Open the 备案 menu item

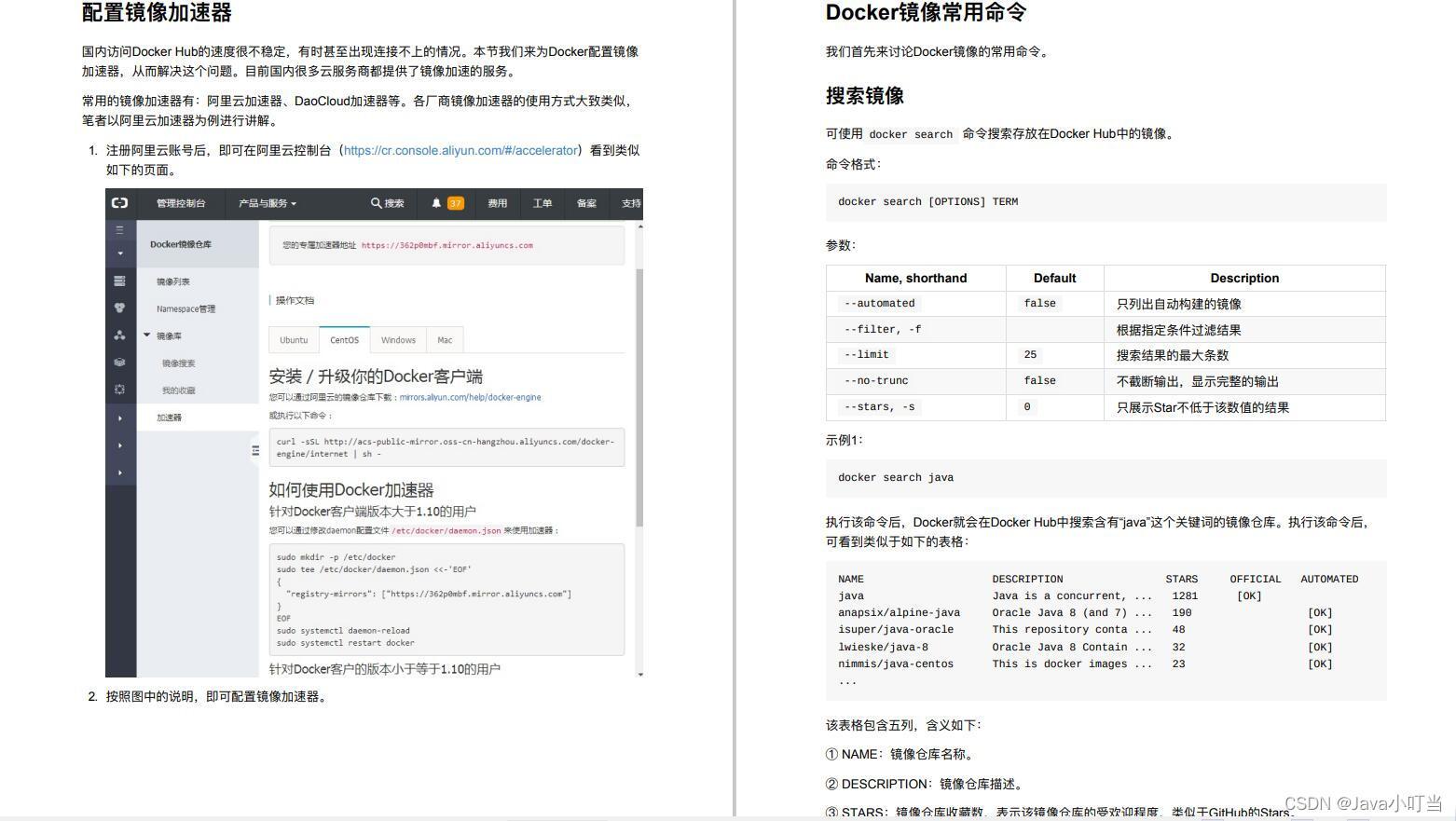pos(586,203)
